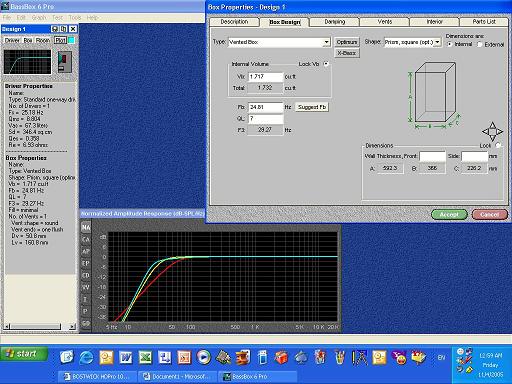Click the box move arrows icon

[492, 131]
